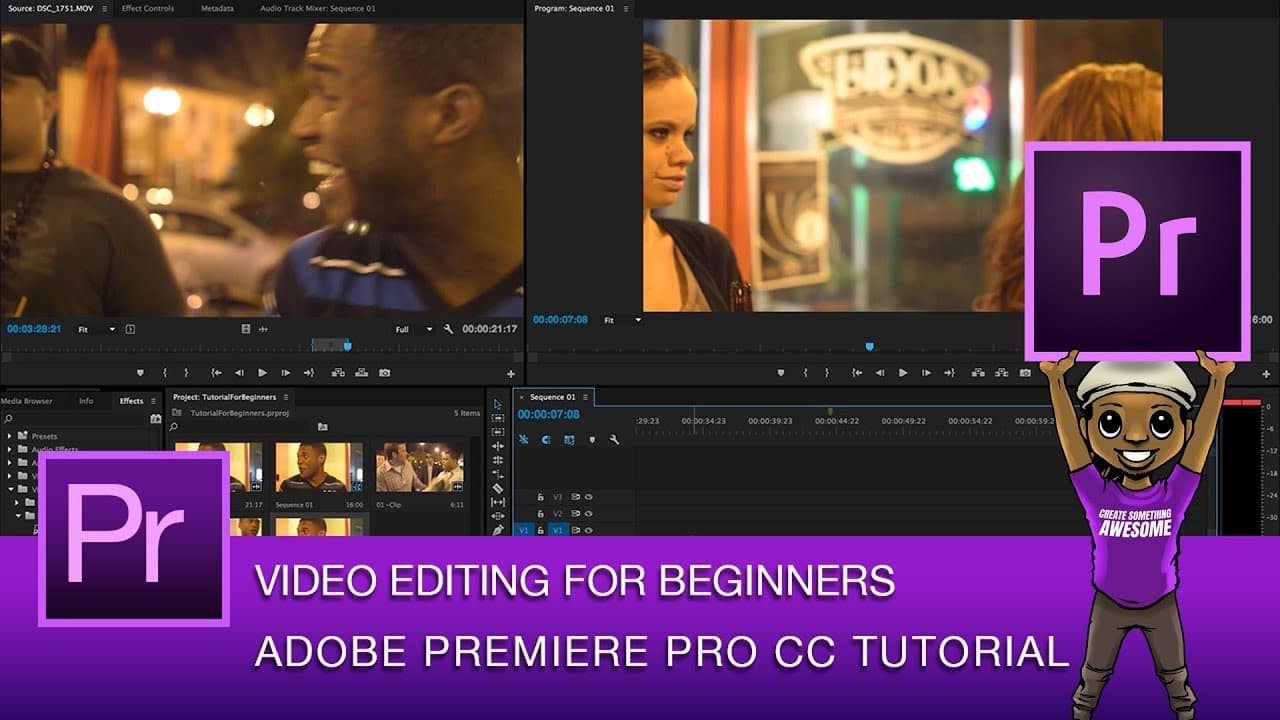Mark Out point in the Source monitor
Screen dimensions: 1280x720
(x=185, y=373)
